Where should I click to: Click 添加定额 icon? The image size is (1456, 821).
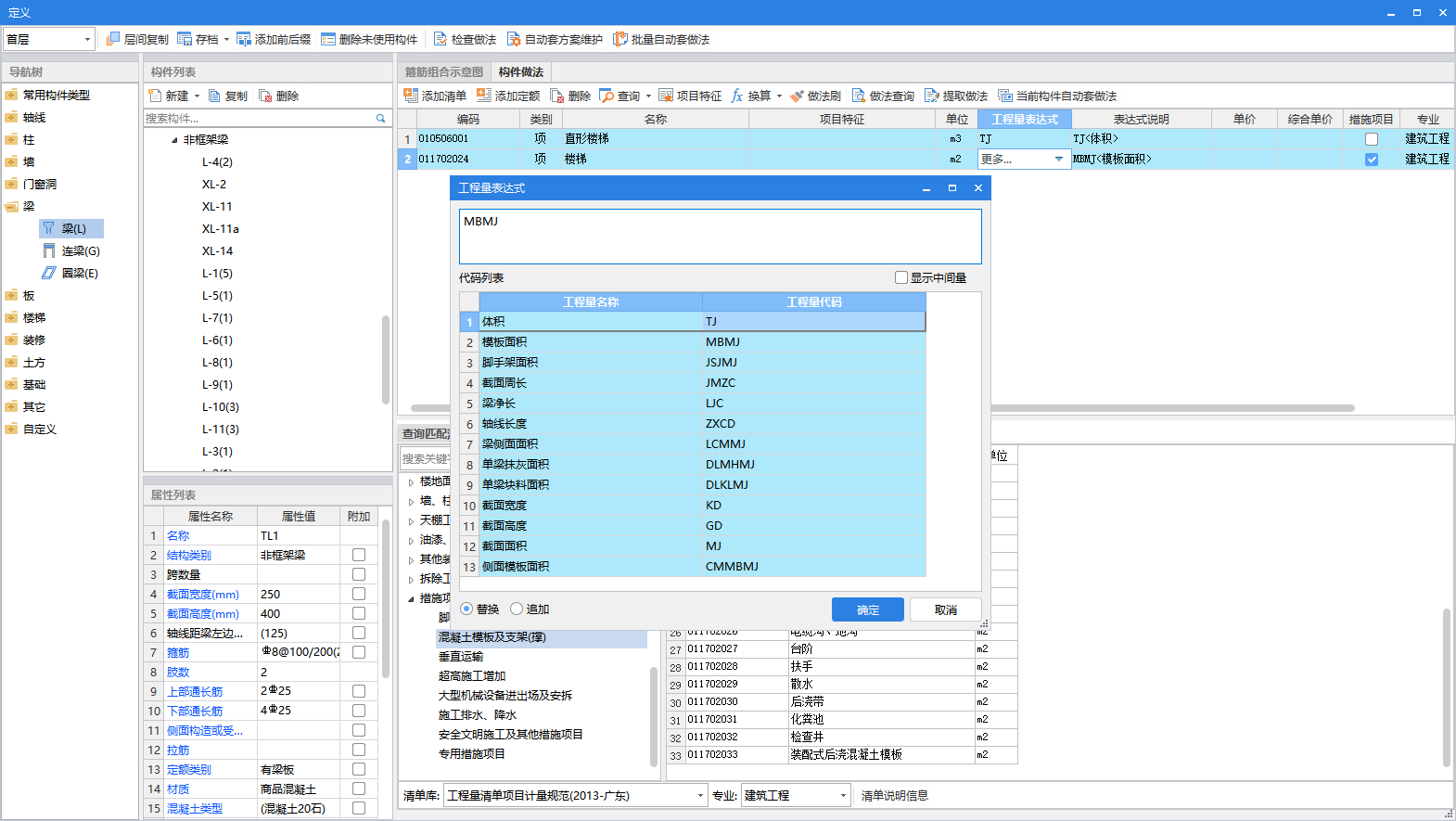point(484,96)
